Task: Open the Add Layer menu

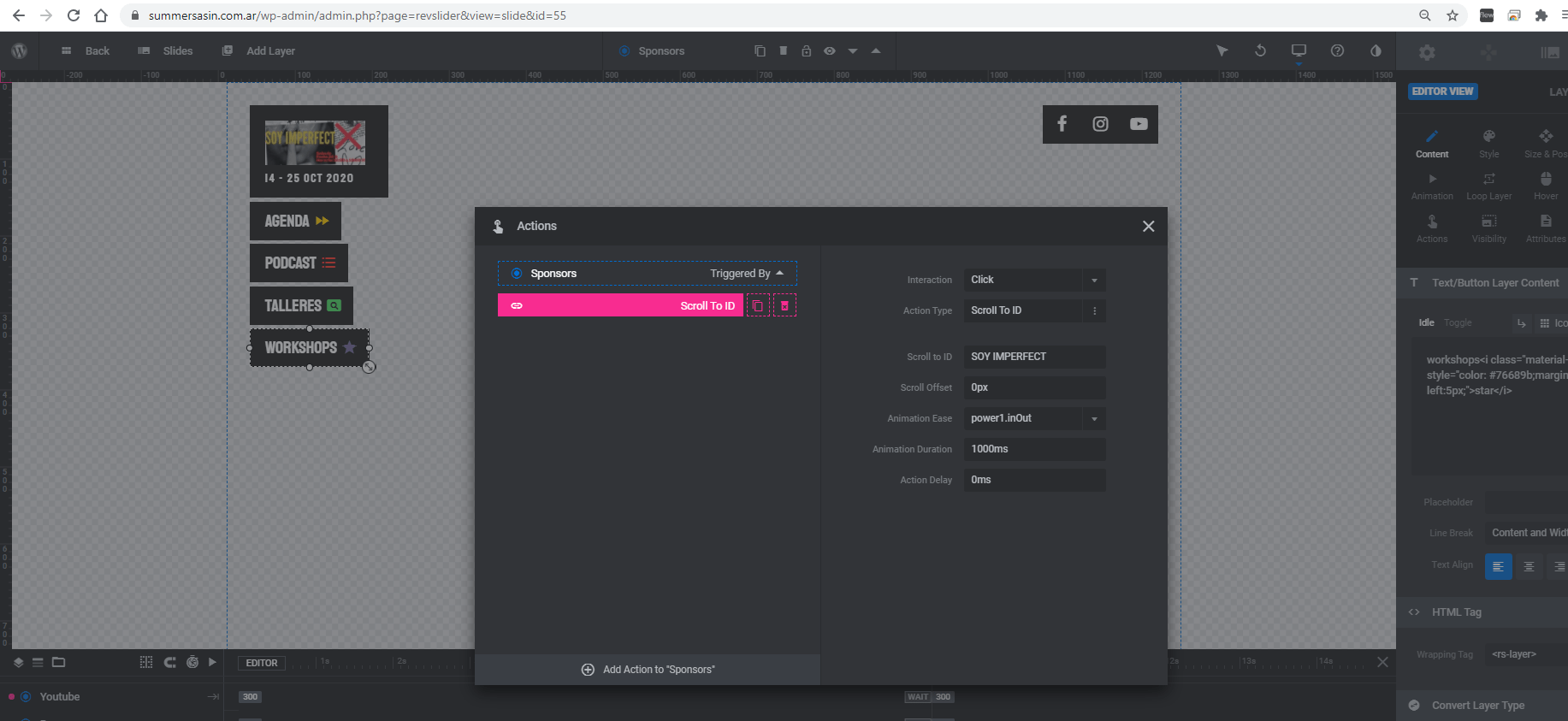Action: click(x=258, y=51)
